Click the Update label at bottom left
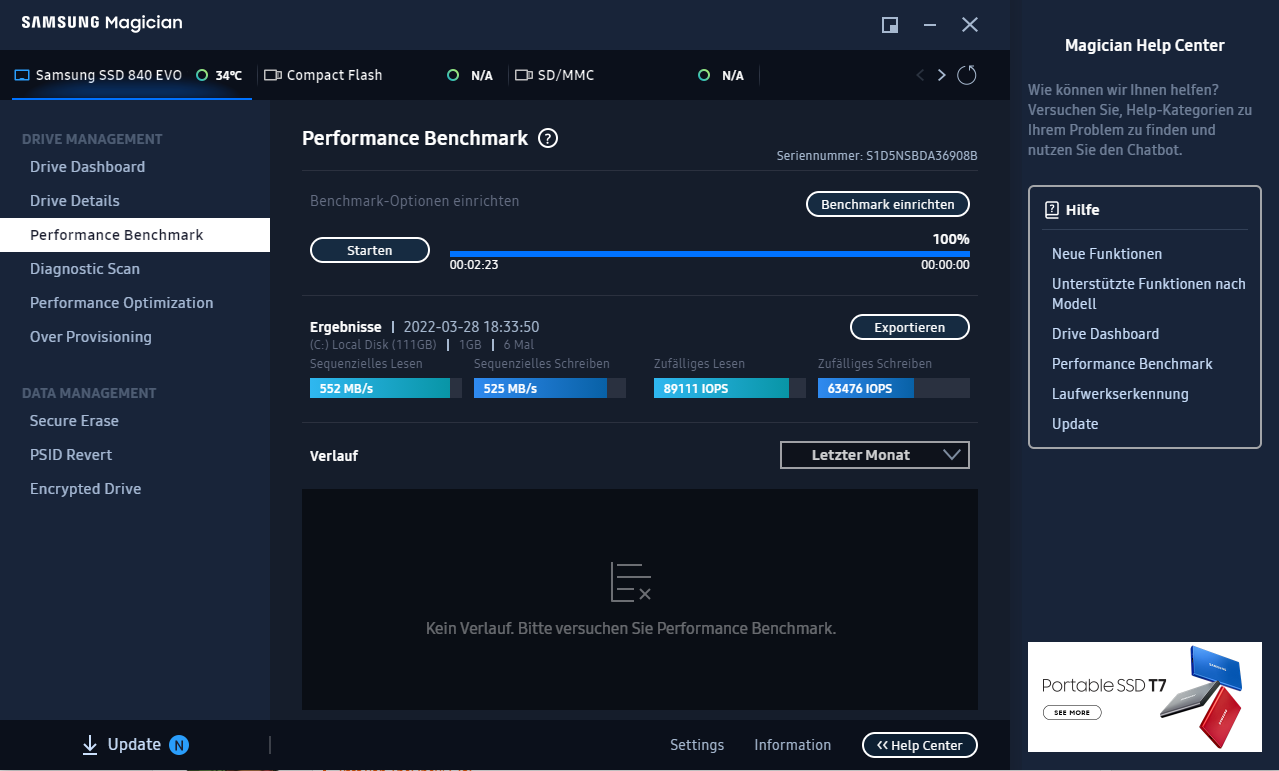The width and height of the screenshot is (1279, 771). click(x=134, y=744)
